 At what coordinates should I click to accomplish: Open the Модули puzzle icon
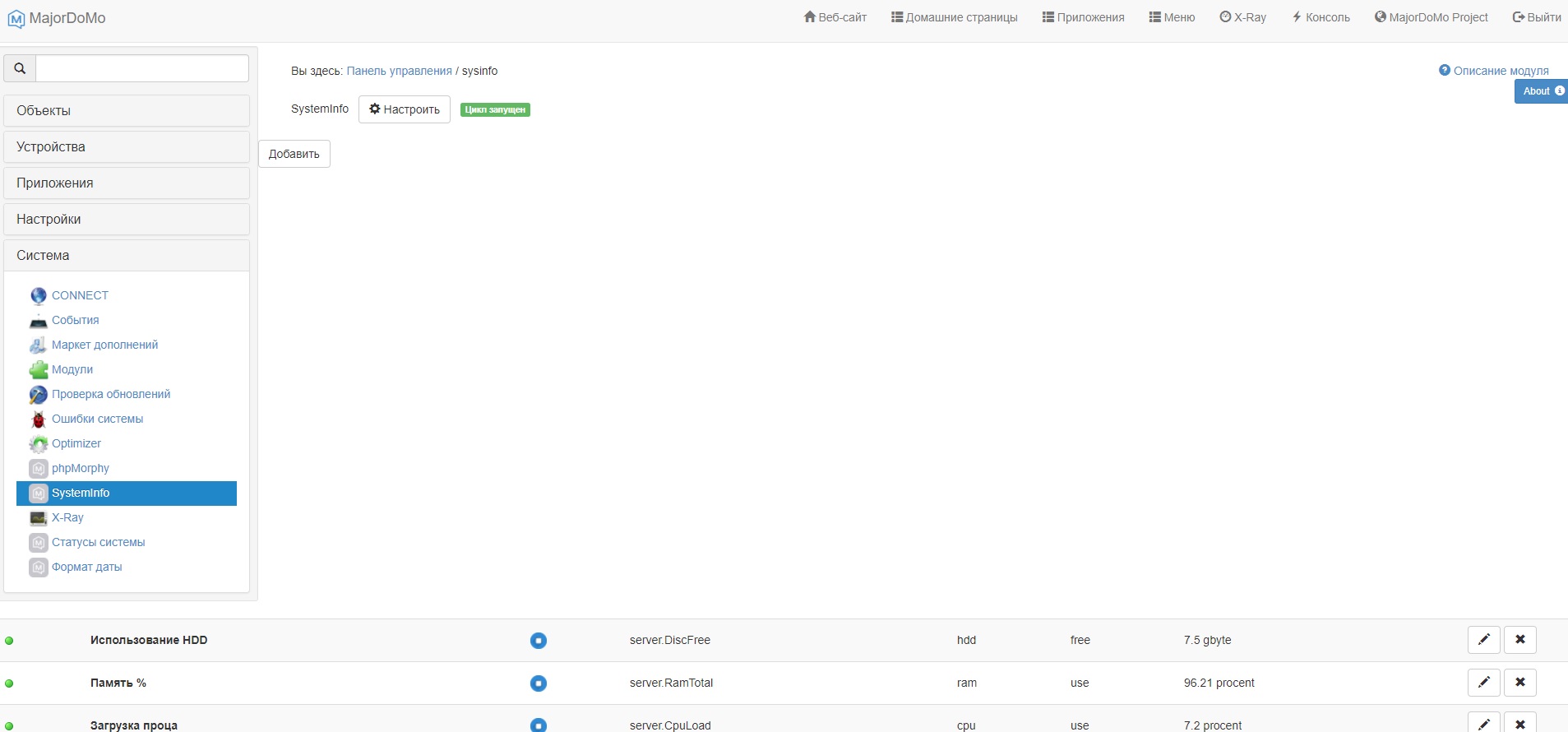(x=38, y=370)
